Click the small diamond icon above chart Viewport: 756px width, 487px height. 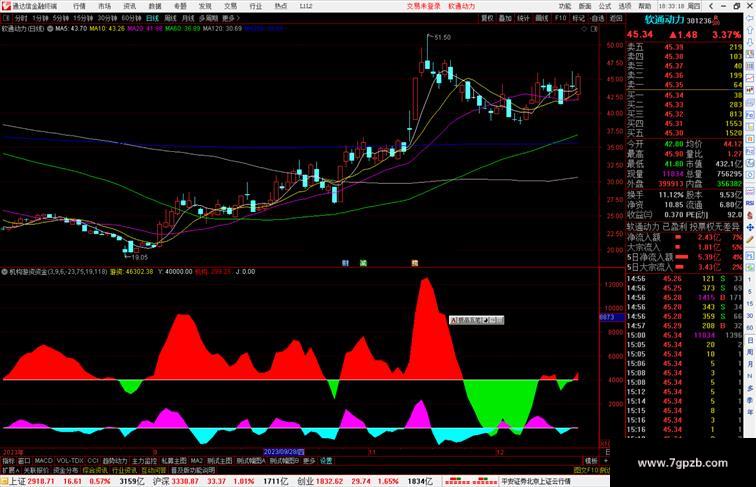pos(584,29)
